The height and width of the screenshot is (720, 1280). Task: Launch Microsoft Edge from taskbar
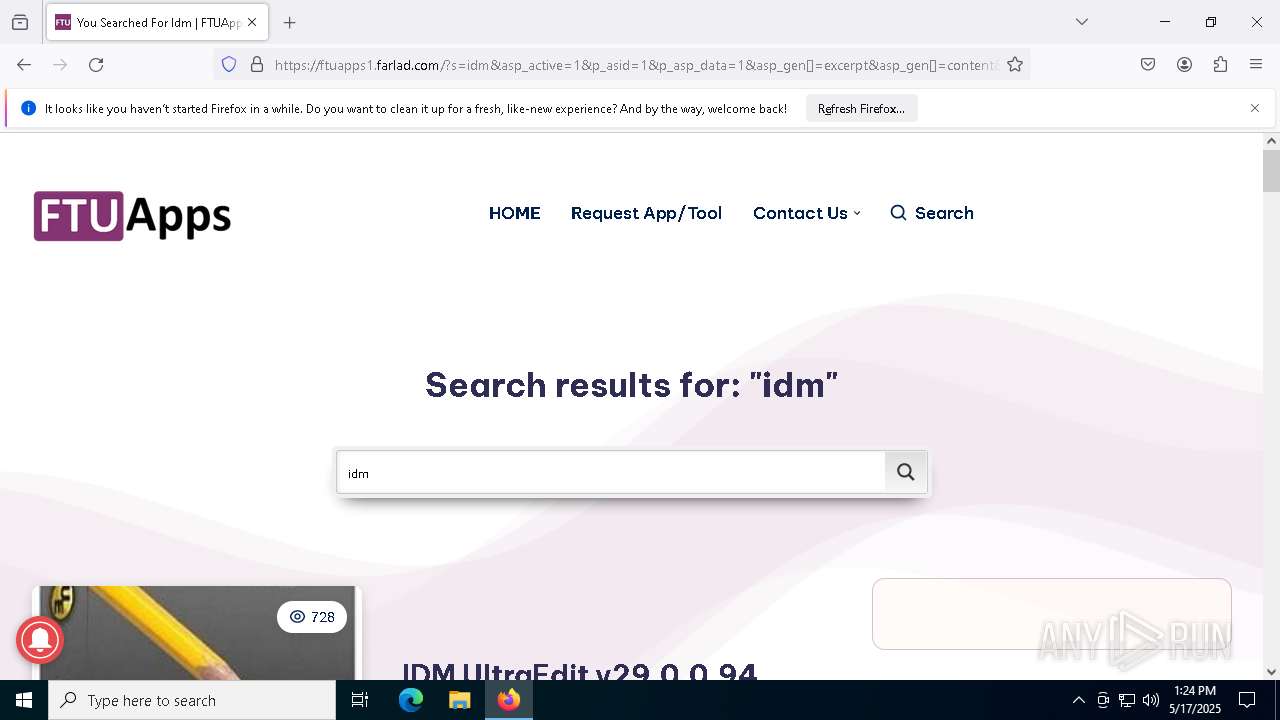pos(411,700)
